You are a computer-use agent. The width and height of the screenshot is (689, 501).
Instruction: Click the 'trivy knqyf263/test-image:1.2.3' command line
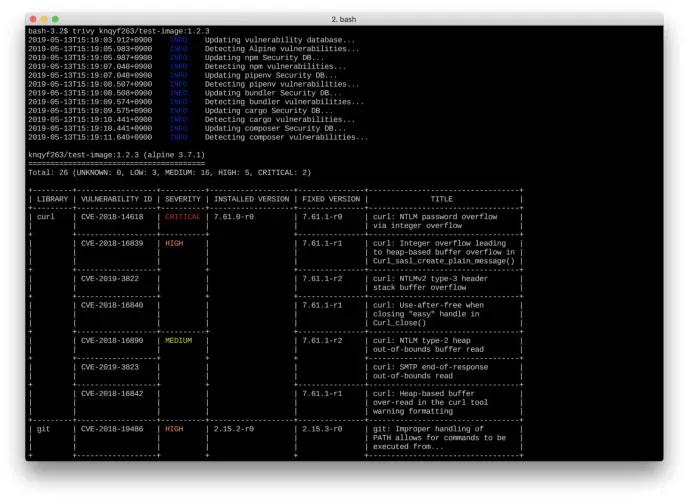141,31
